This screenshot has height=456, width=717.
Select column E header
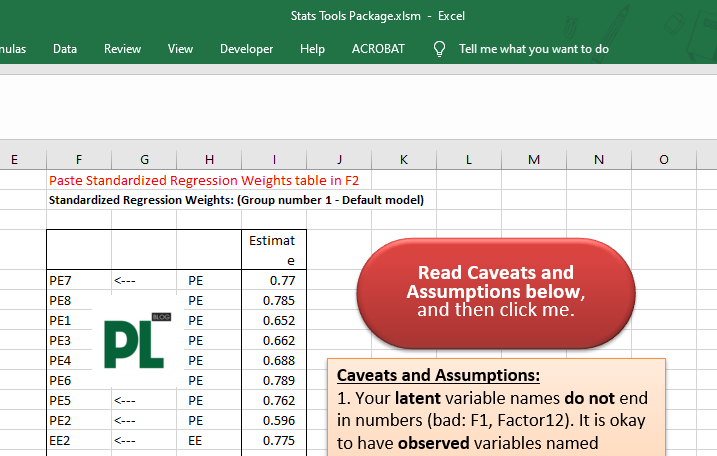(x=23, y=160)
